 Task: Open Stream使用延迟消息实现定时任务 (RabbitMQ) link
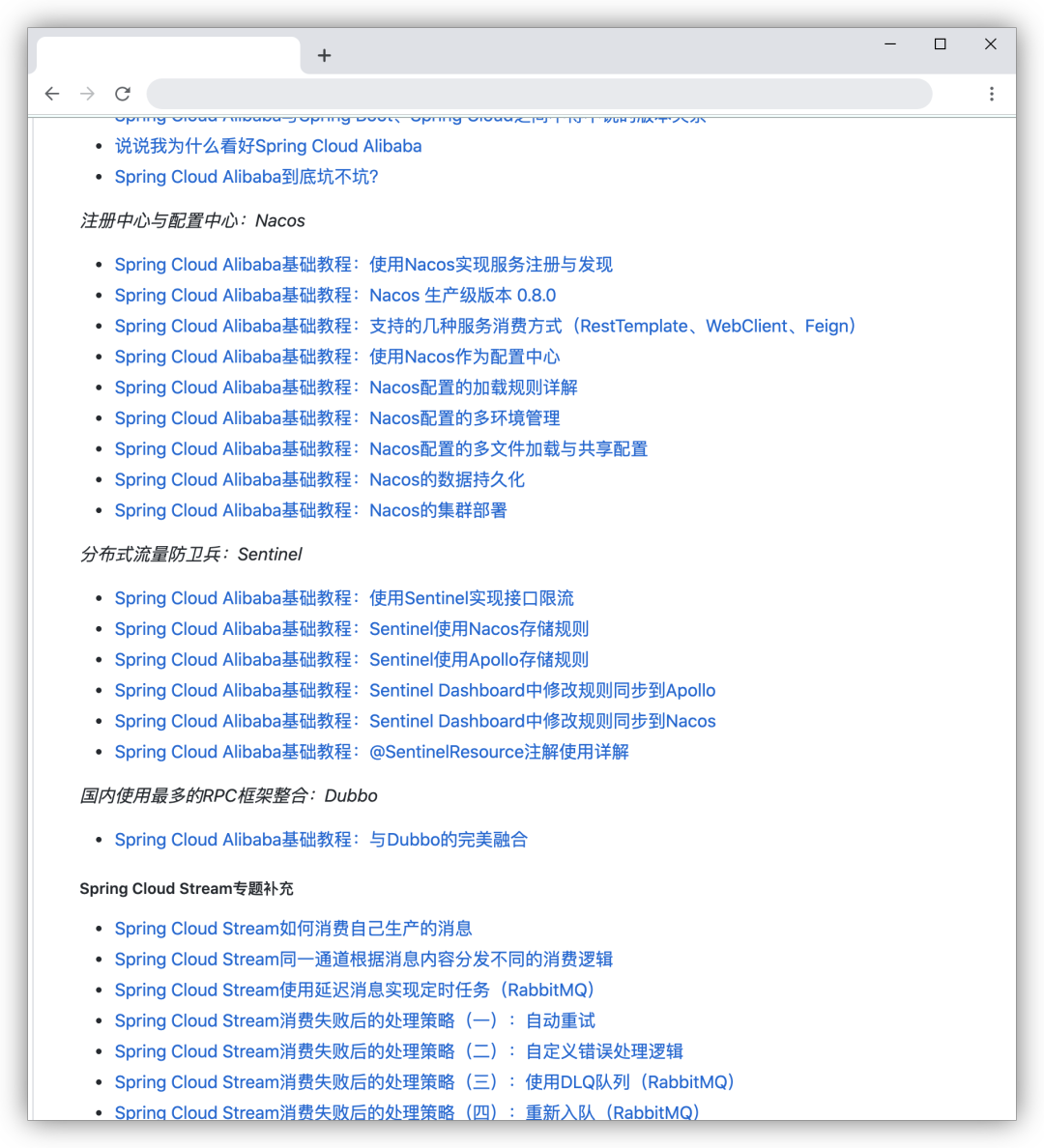point(356,990)
